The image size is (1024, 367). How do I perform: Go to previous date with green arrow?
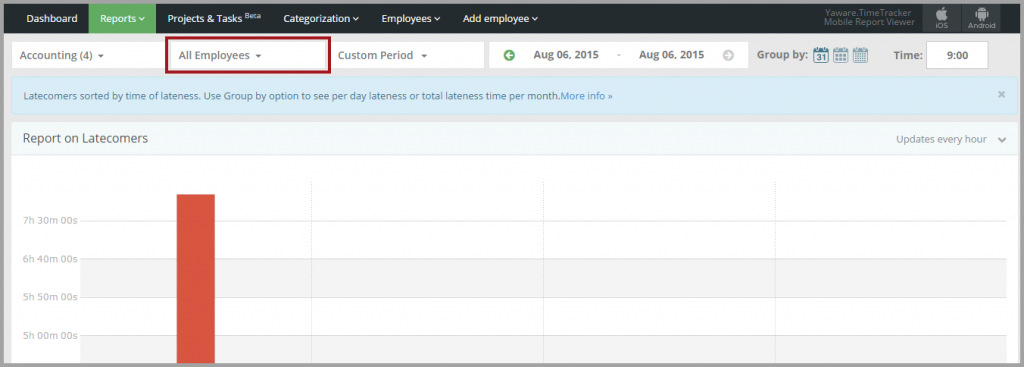click(509, 56)
